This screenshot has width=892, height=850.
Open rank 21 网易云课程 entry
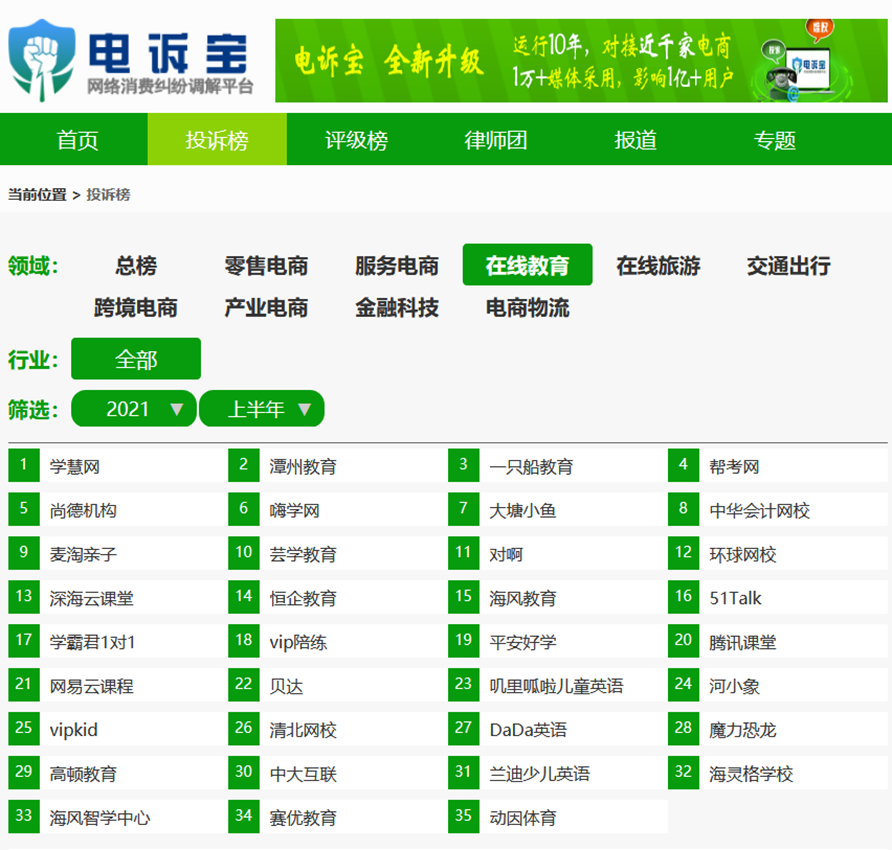tap(118, 684)
